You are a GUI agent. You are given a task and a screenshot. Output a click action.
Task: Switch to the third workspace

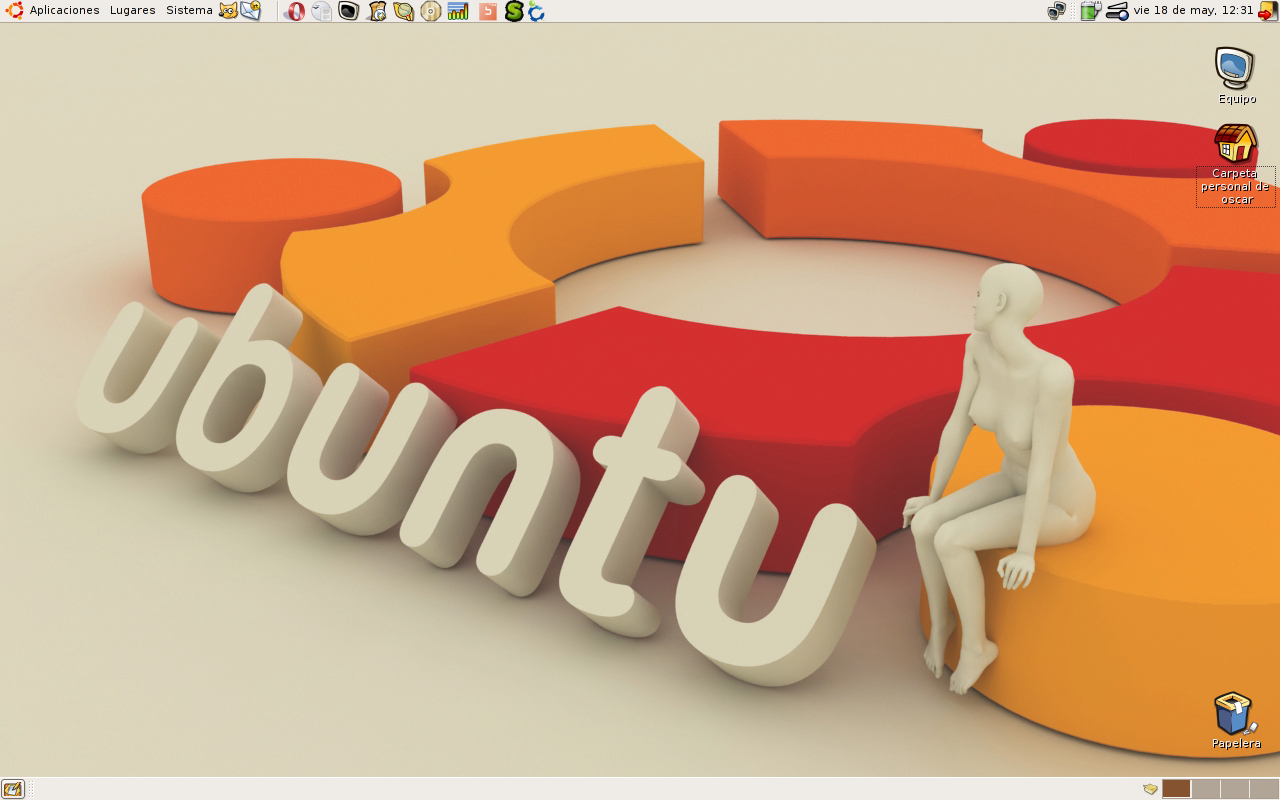[1234, 789]
